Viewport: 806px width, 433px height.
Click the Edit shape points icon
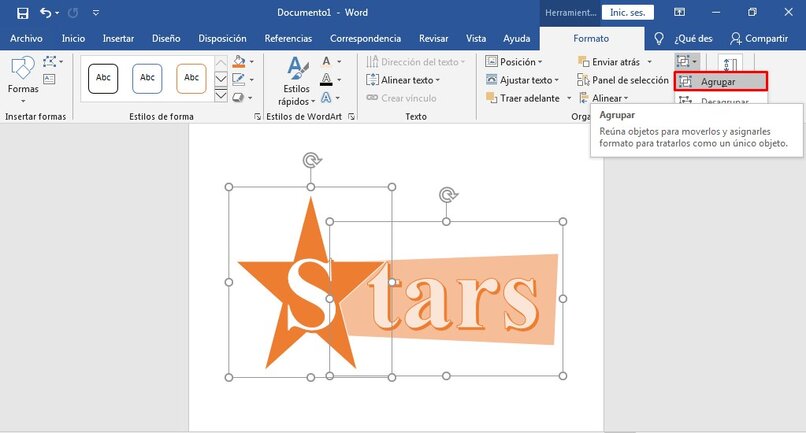50,62
